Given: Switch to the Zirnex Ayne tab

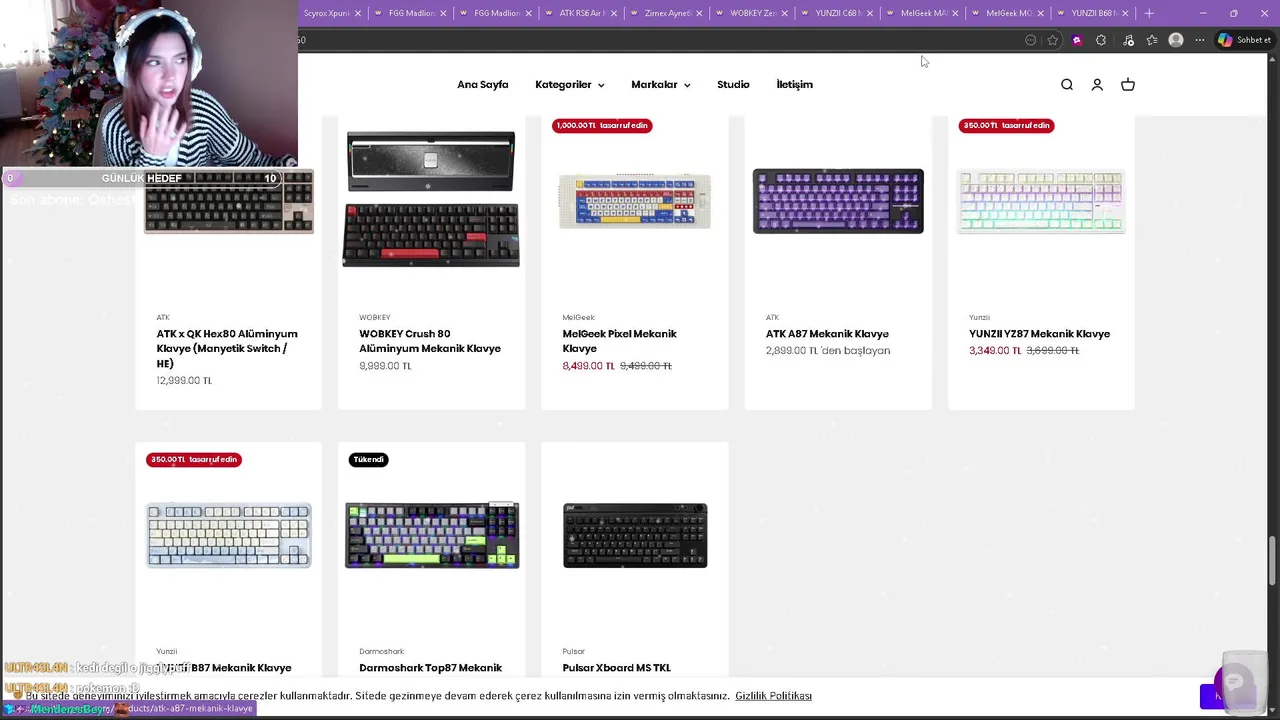Looking at the screenshot, I should 667,13.
